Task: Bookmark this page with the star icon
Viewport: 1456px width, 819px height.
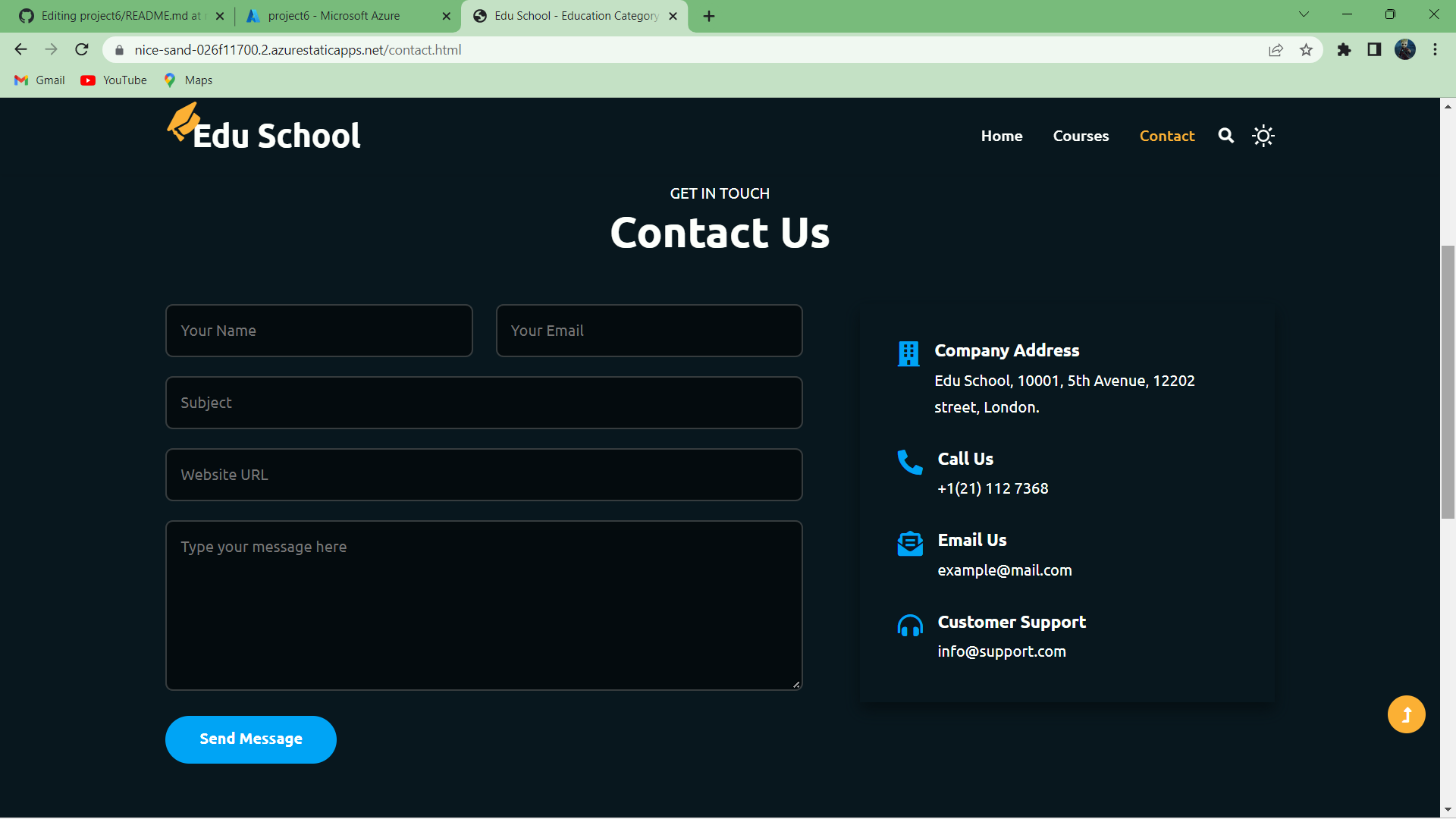Action: pyautogui.click(x=1306, y=50)
